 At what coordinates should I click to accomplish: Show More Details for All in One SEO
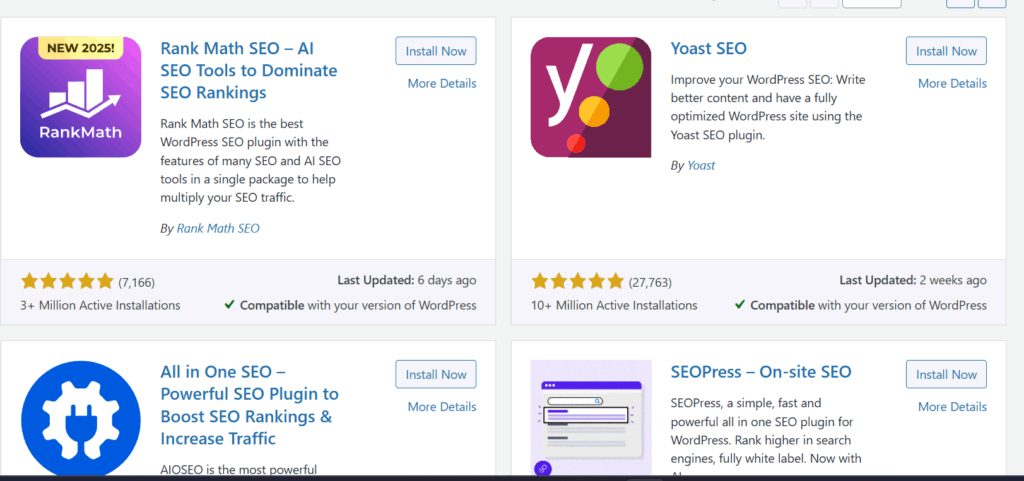point(442,407)
